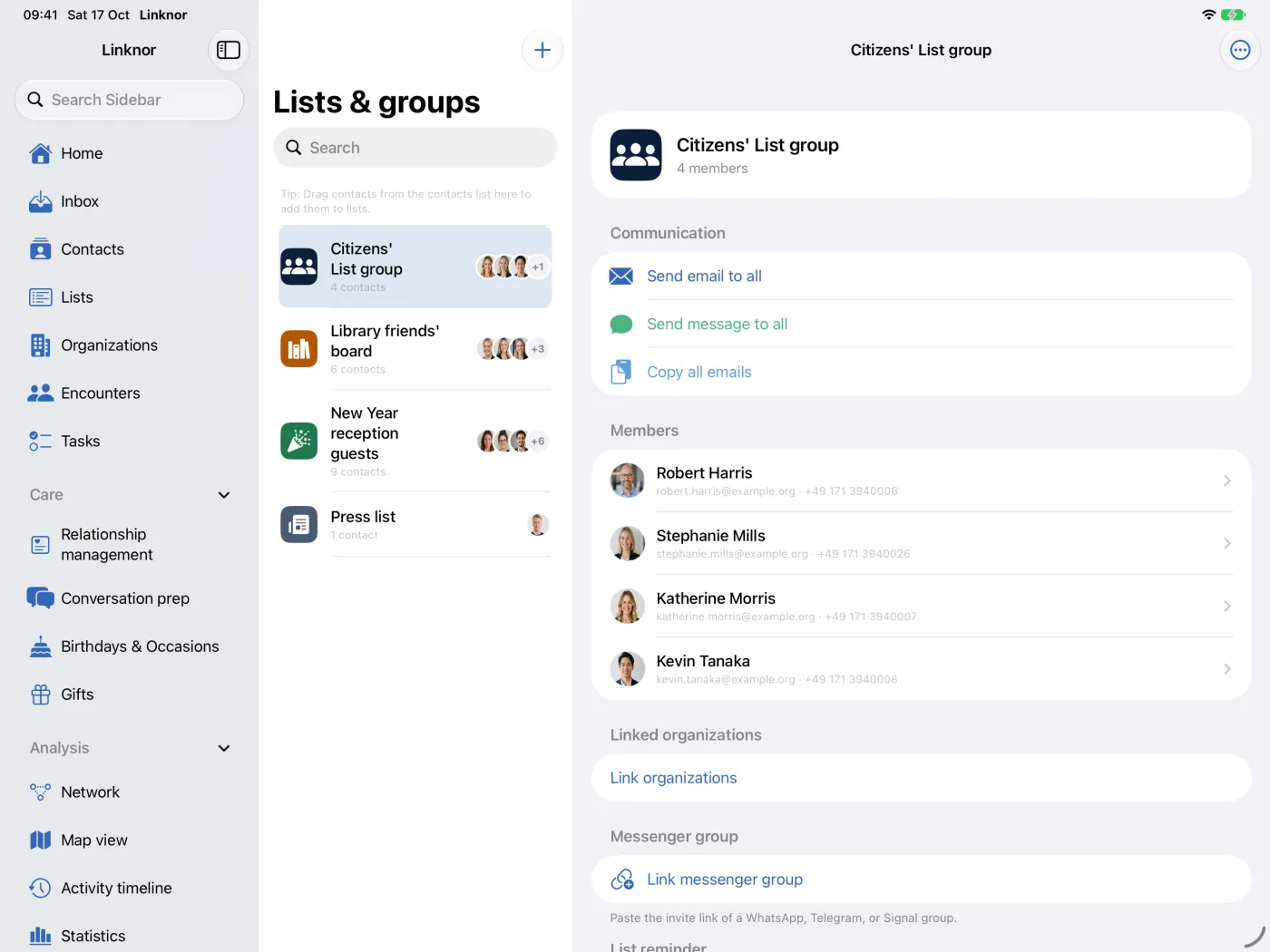Viewport: 1270px width, 952px height.
Task: Click the Birthdays & Occasions cake icon
Action: 40,646
